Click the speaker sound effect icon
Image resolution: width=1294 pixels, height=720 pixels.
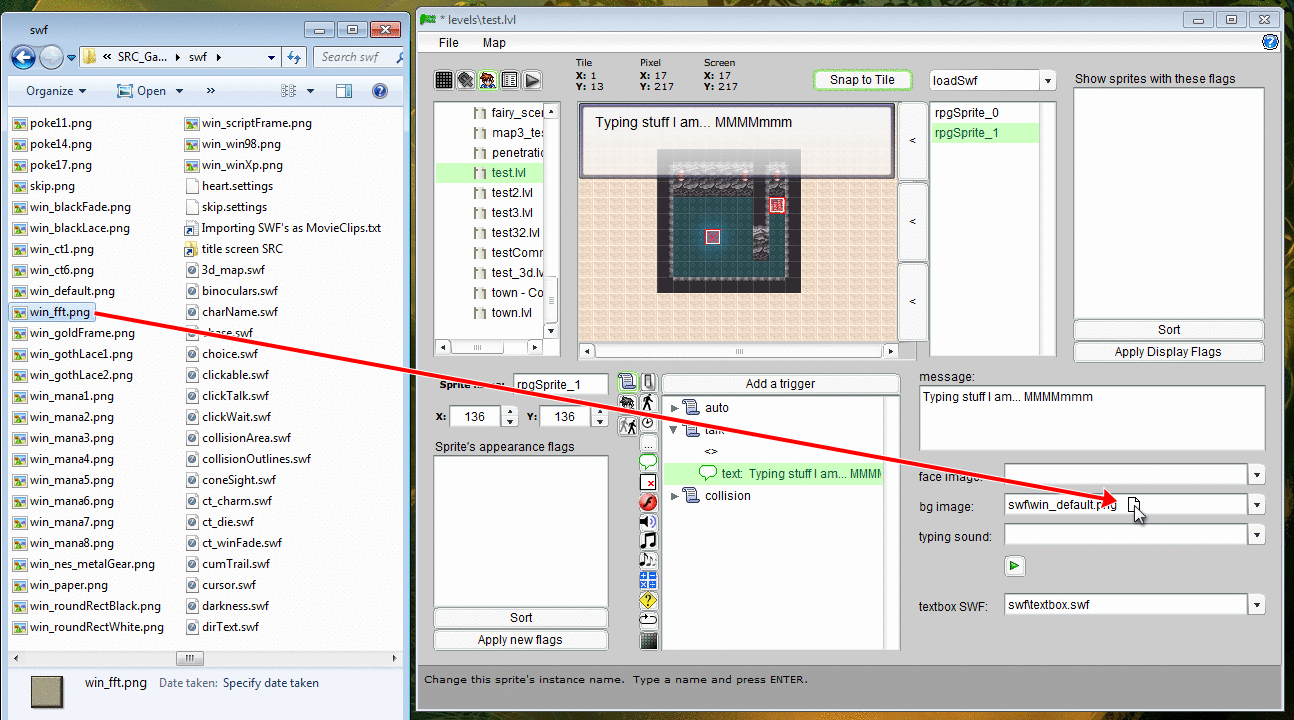tap(648, 522)
